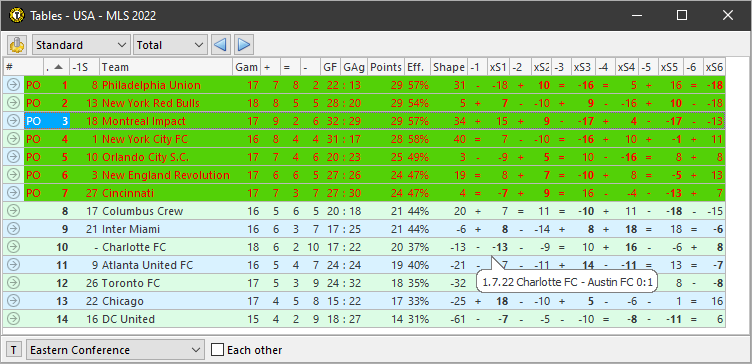752x364 pixels.
Task: Click arrow icon in Columbus Crew row
Action: click(13, 211)
